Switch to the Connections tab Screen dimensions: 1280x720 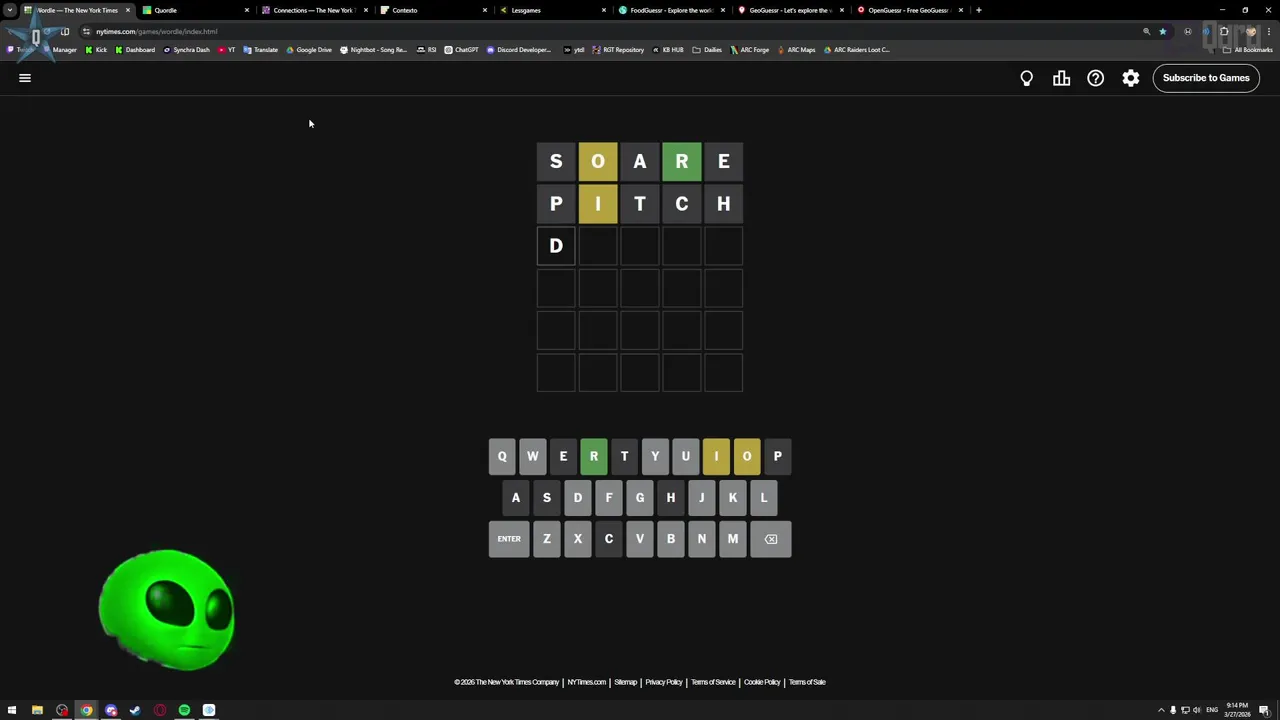314,10
